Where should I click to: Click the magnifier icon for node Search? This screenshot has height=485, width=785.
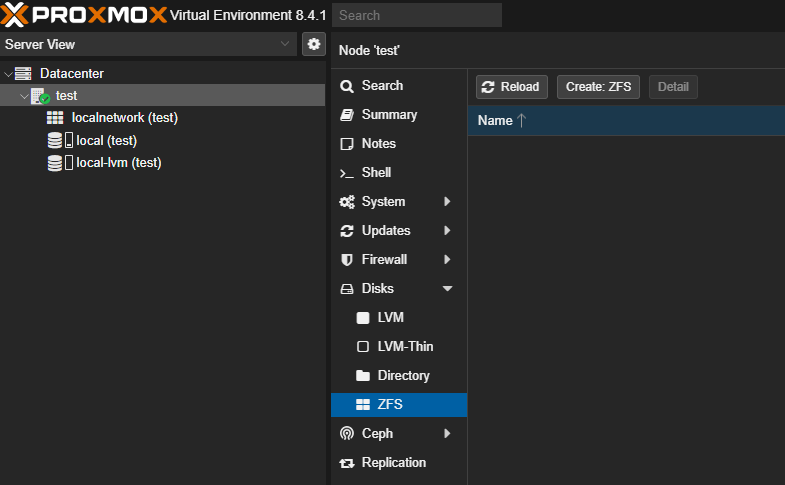pos(346,86)
